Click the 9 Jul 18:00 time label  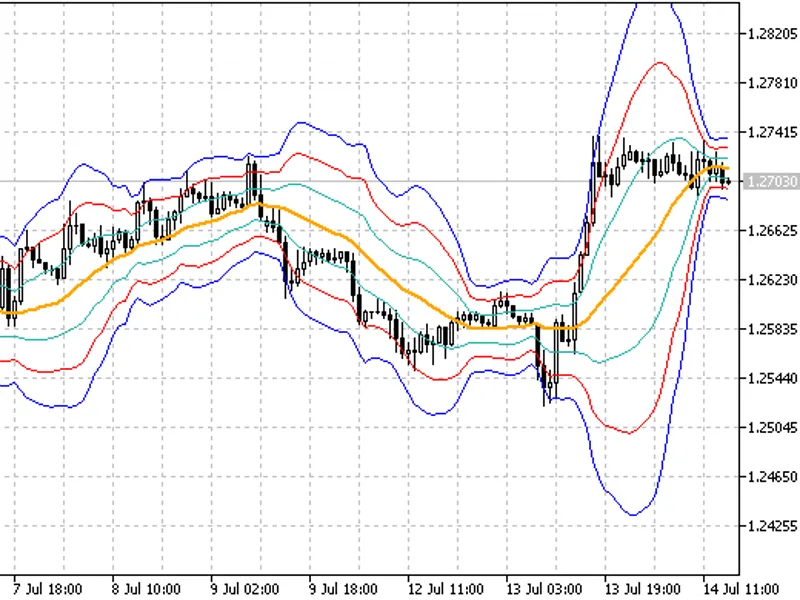[343, 589]
